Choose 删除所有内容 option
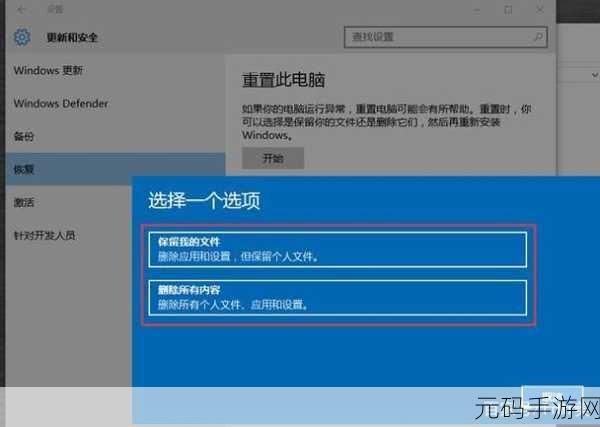The width and height of the screenshot is (600, 427). [x=338, y=298]
